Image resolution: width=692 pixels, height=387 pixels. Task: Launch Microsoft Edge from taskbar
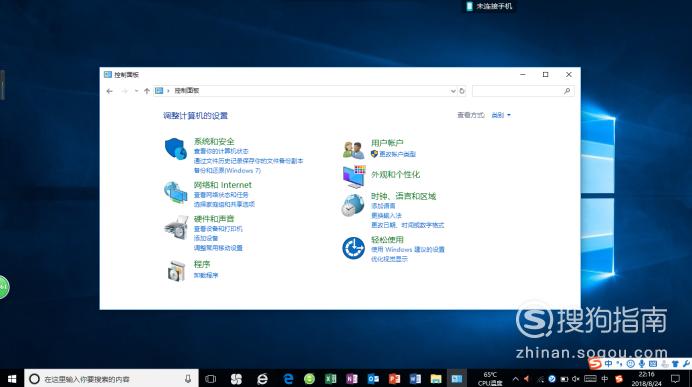(x=288, y=379)
